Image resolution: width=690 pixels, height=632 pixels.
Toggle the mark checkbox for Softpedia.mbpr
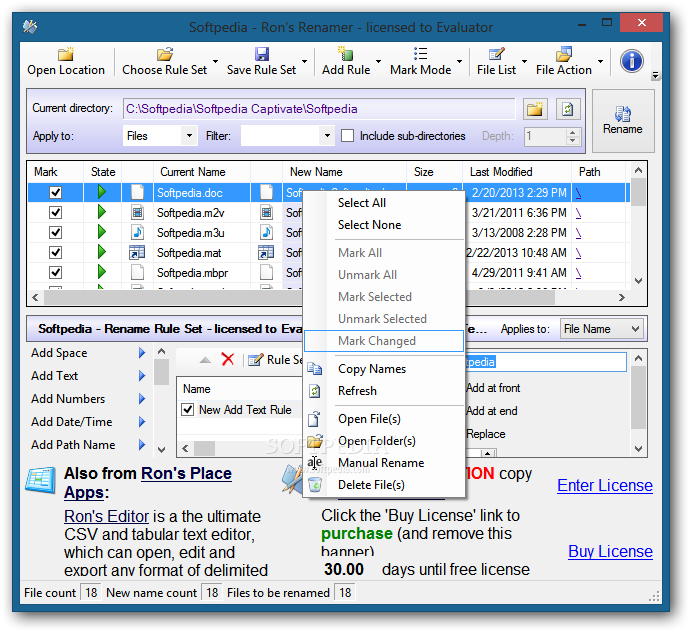coord(55,272)
